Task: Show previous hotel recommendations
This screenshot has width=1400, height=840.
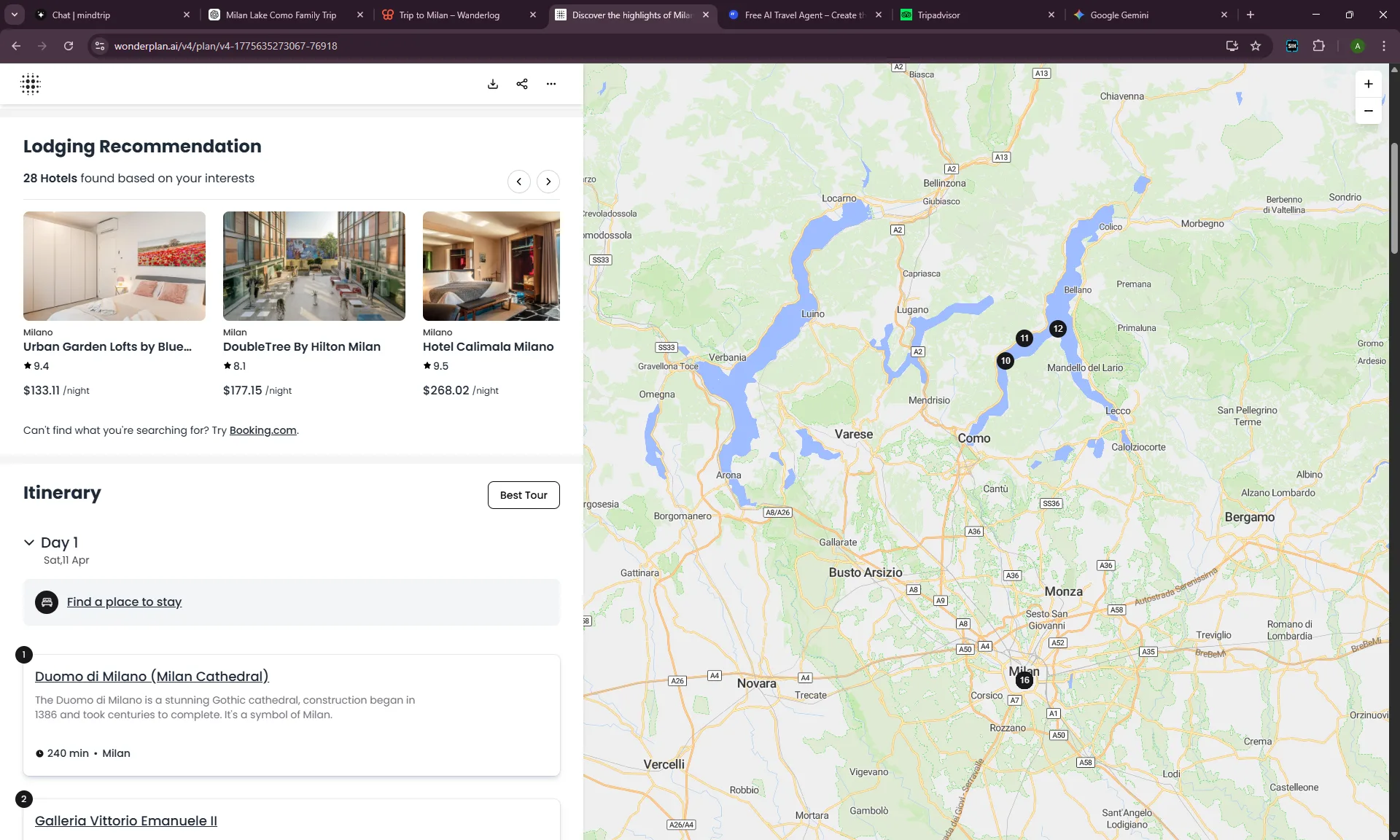Action: [519, 182]
